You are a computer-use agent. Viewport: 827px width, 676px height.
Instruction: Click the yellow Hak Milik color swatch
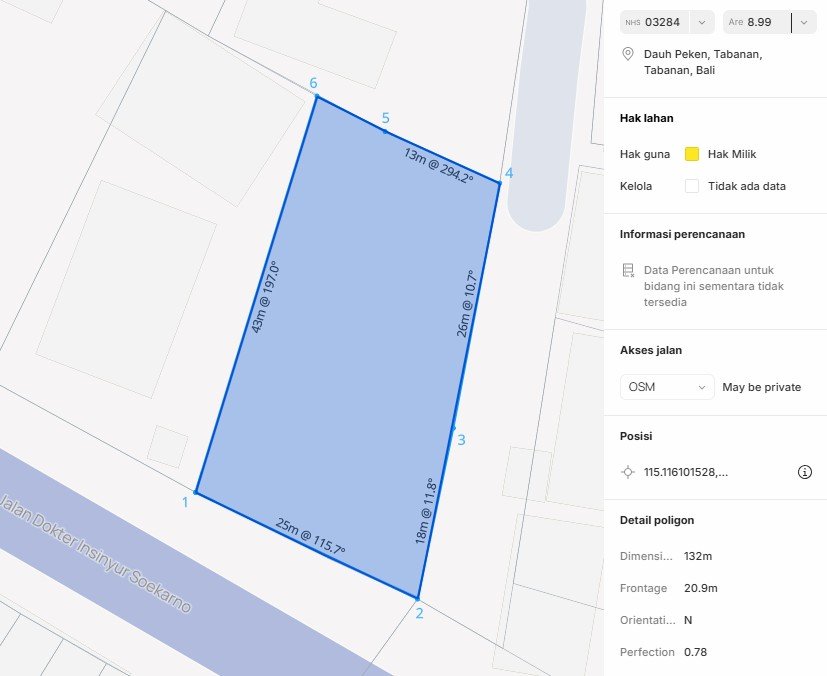click(691, 154)
